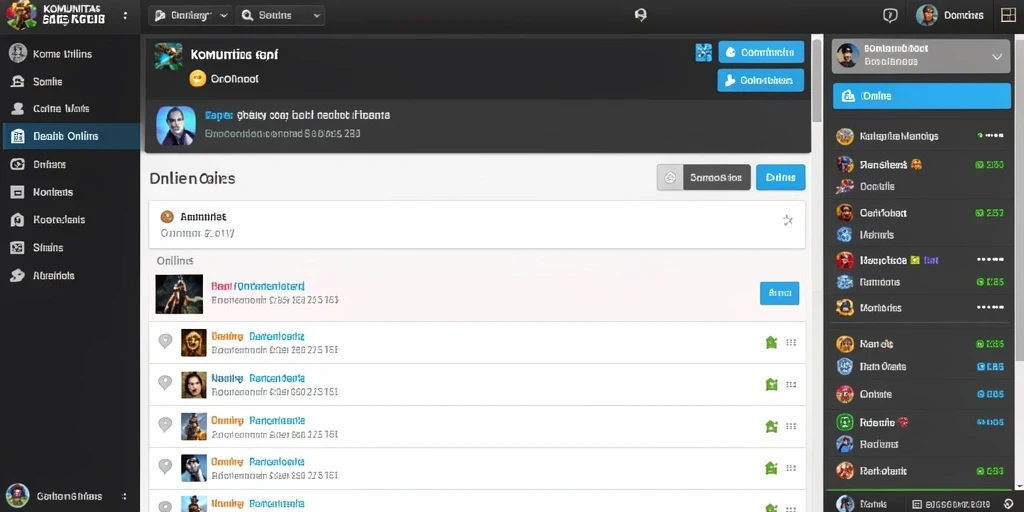Expand the Gaming dropdown in the top bar
The image size is (1024, 512).
pyautogui.click(x=190, y=16)
